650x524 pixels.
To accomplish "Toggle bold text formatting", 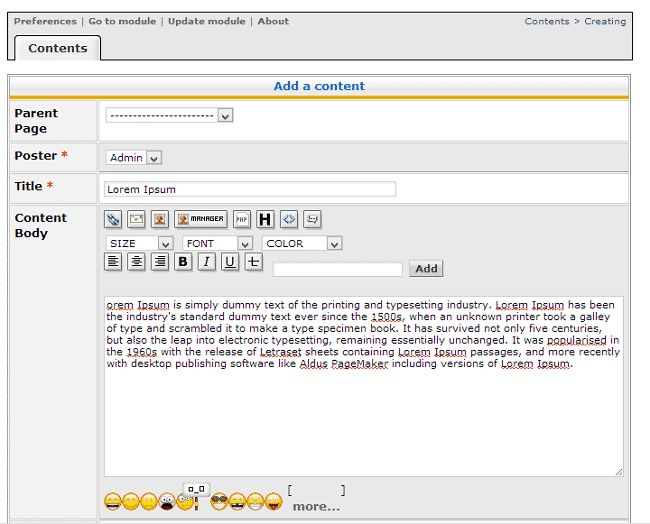I will click(183, 262).
